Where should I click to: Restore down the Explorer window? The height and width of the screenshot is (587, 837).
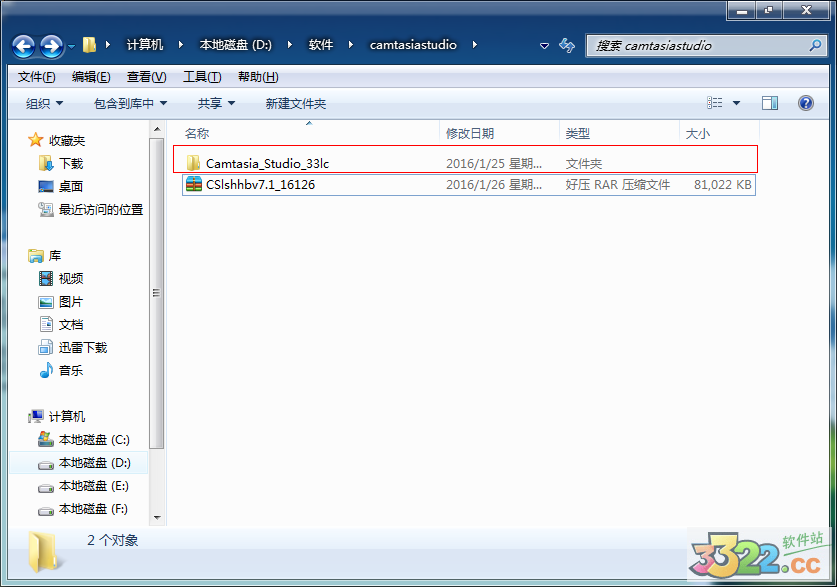tap(769, 11)
